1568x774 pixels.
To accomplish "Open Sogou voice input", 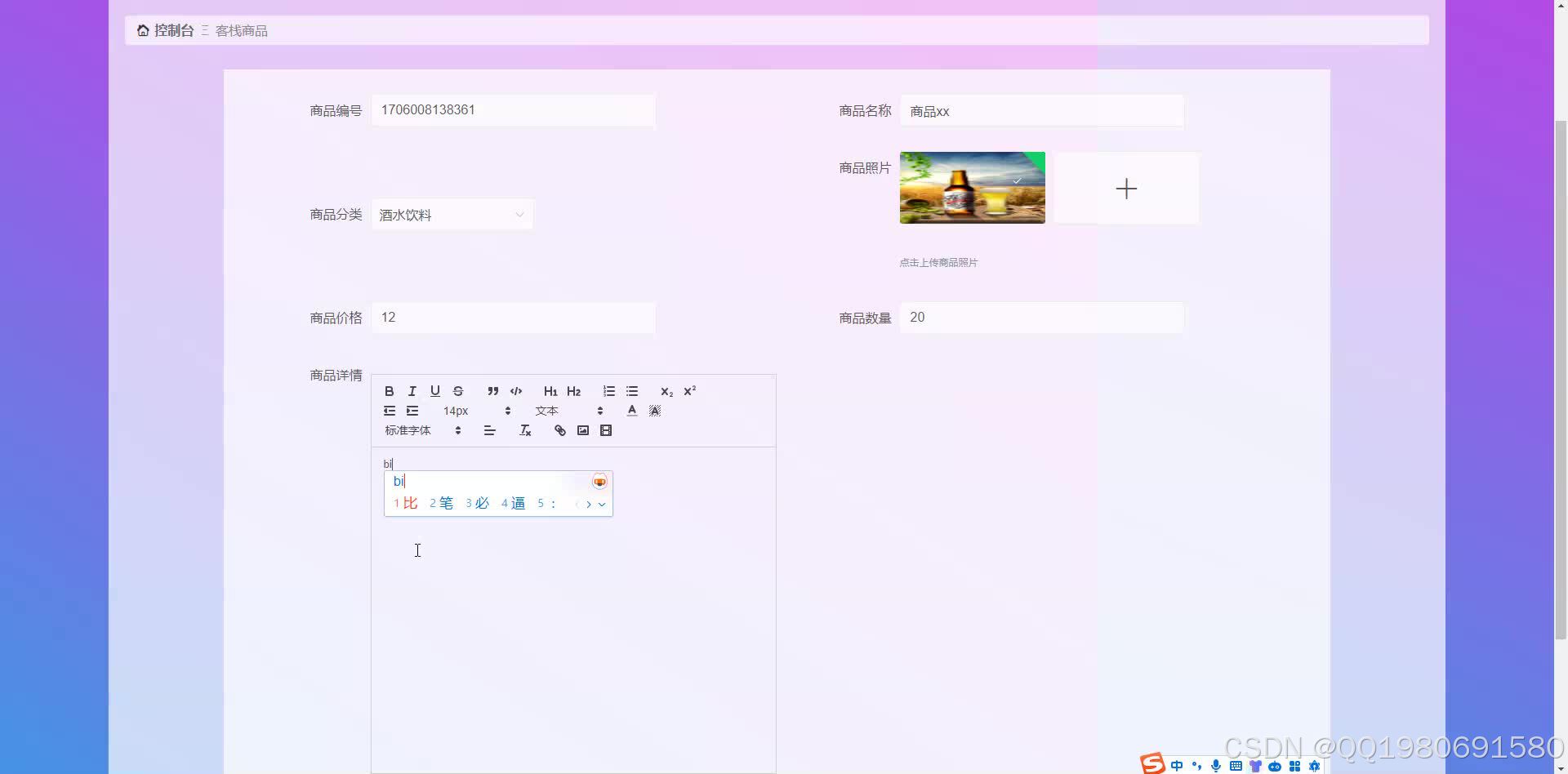I will (1216, 765).
